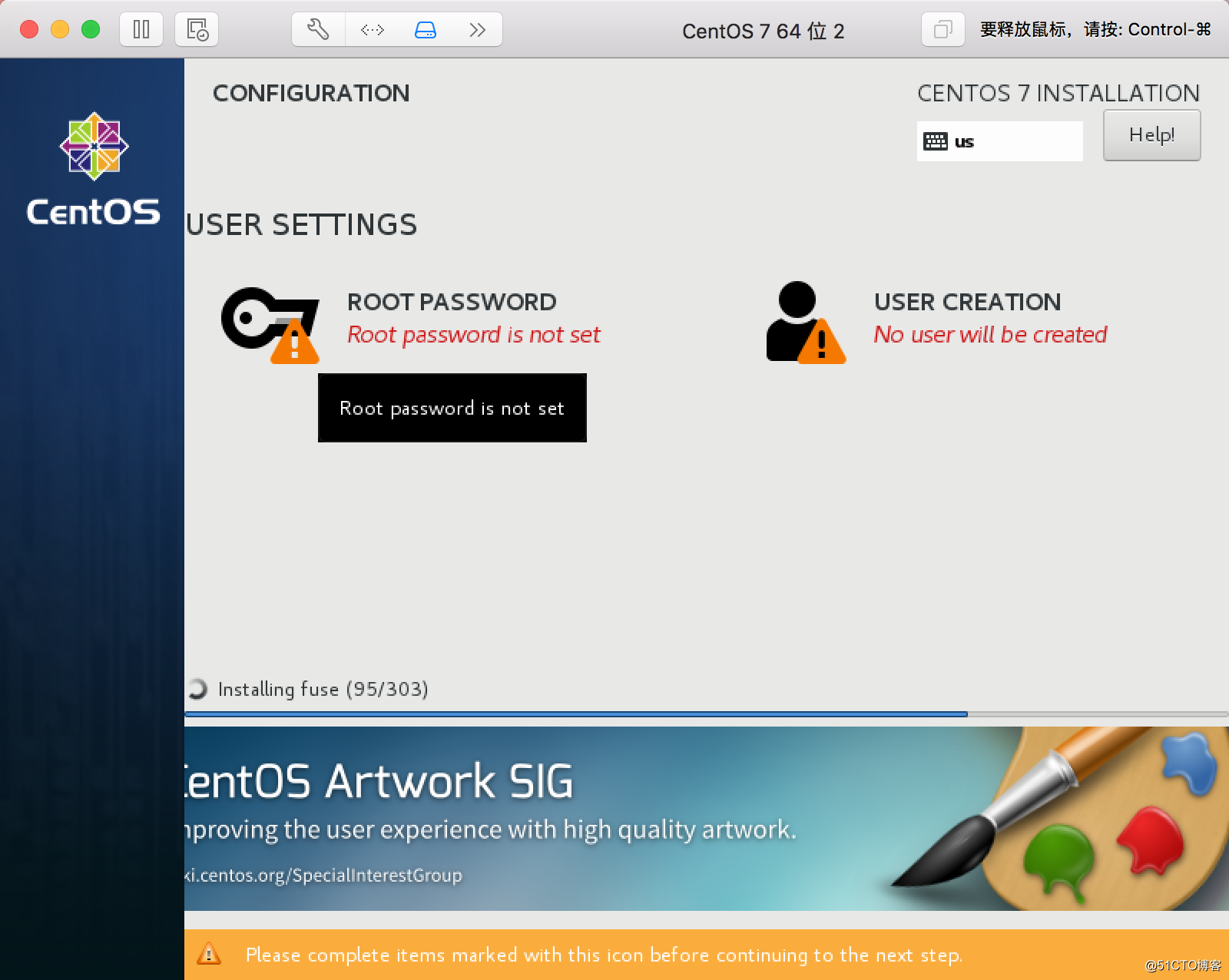Show more toolbar devices chevron
The height and width of the screenshot is (980, 1229).
[477, 30]
